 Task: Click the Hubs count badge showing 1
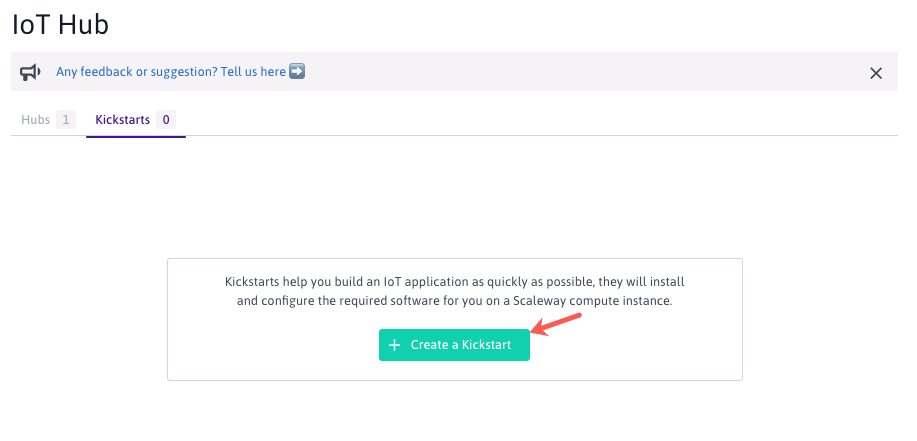66,120
